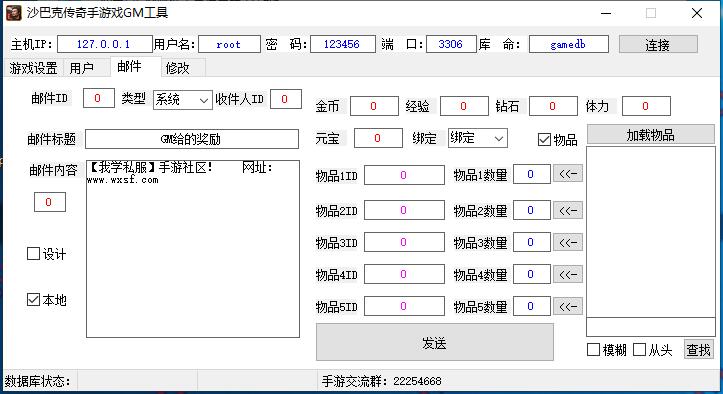Close the GM tool window
Image resolution: width=723 pixels, height=394 pixels.
pyautogui.click(x=697, y=13)
